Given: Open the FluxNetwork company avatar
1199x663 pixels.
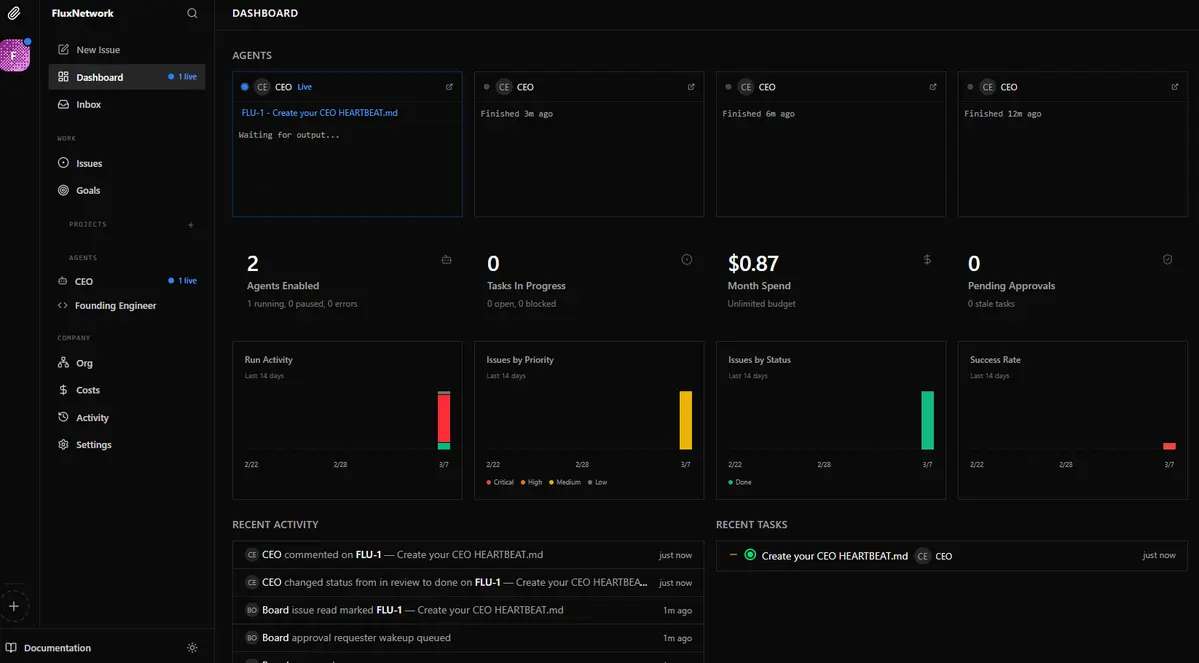Looking at the screenshot, I should [14, 56].
